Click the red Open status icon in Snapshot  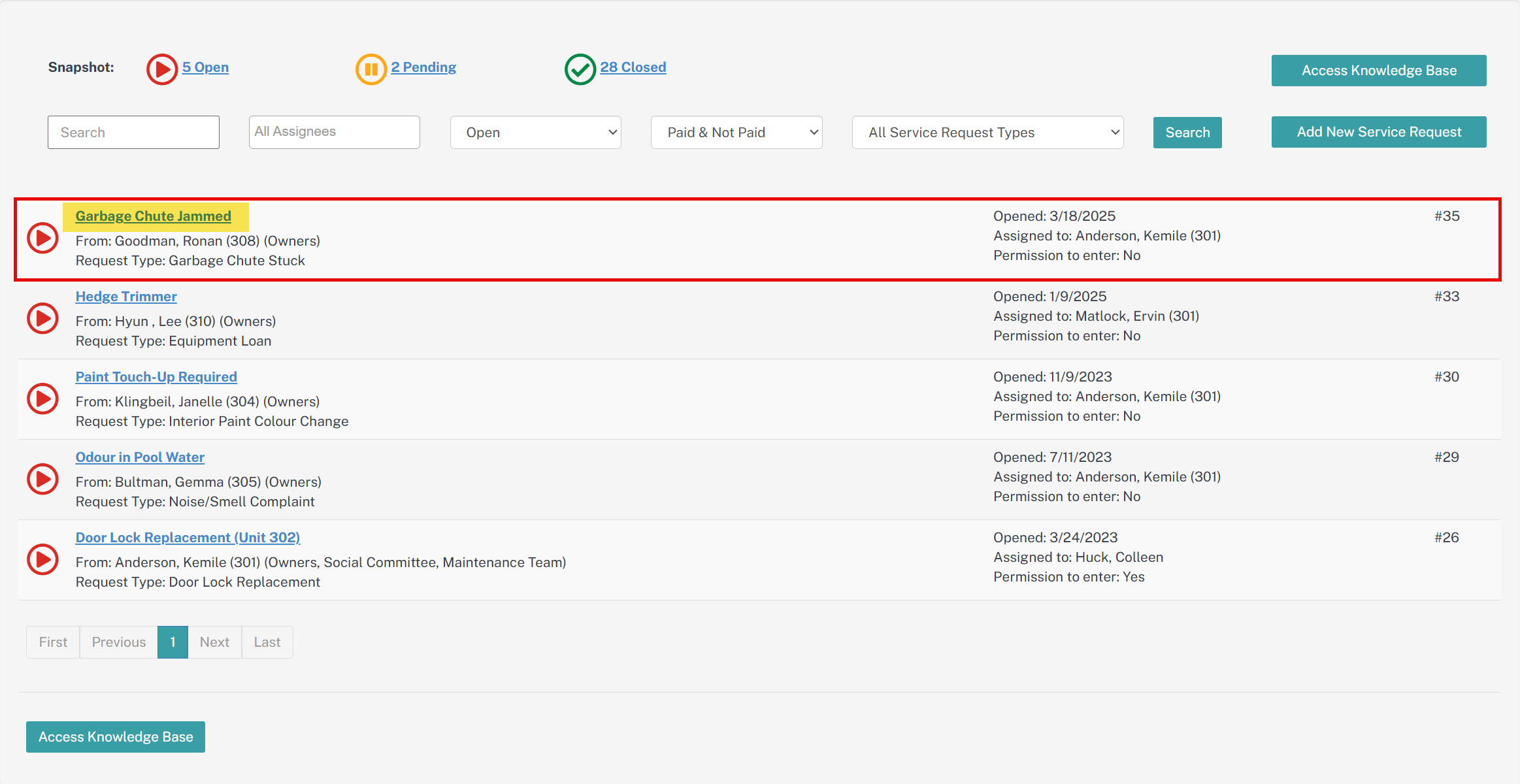[162, 69]
